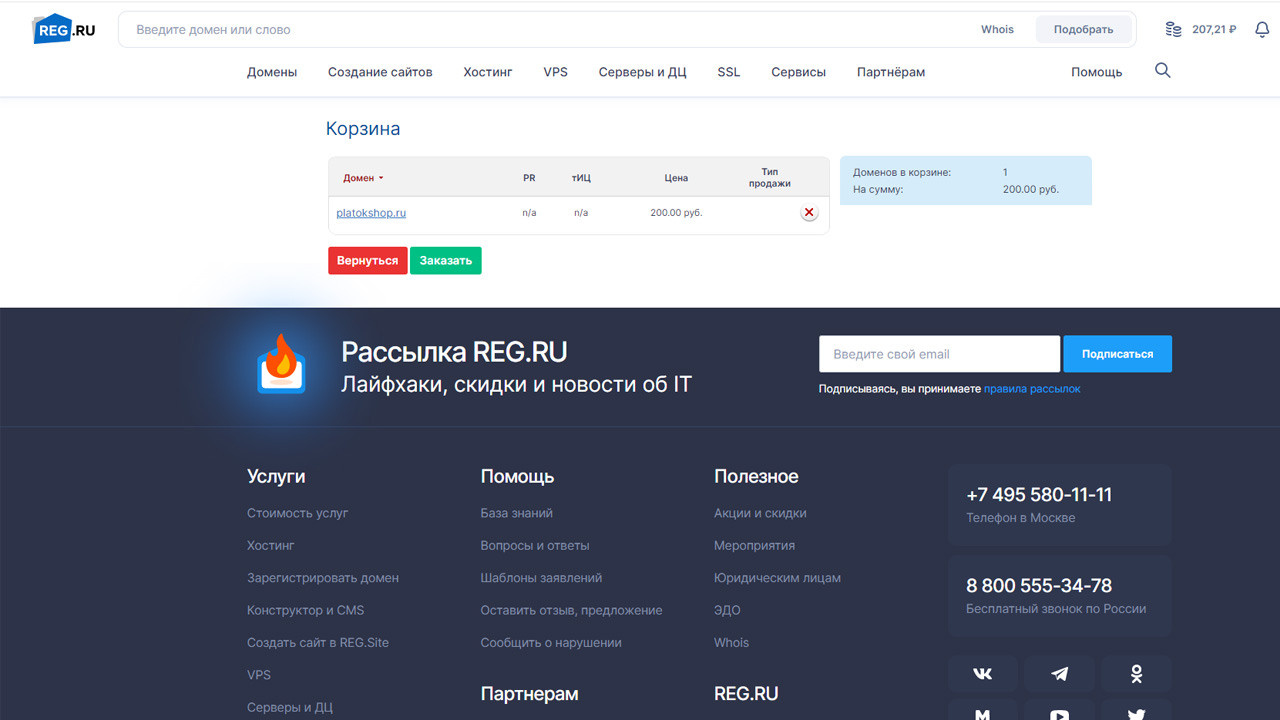The width and height of the screenshot is (1280, 720).
Task: Expand the Домены navigation menu
Action: coord(272,72)
